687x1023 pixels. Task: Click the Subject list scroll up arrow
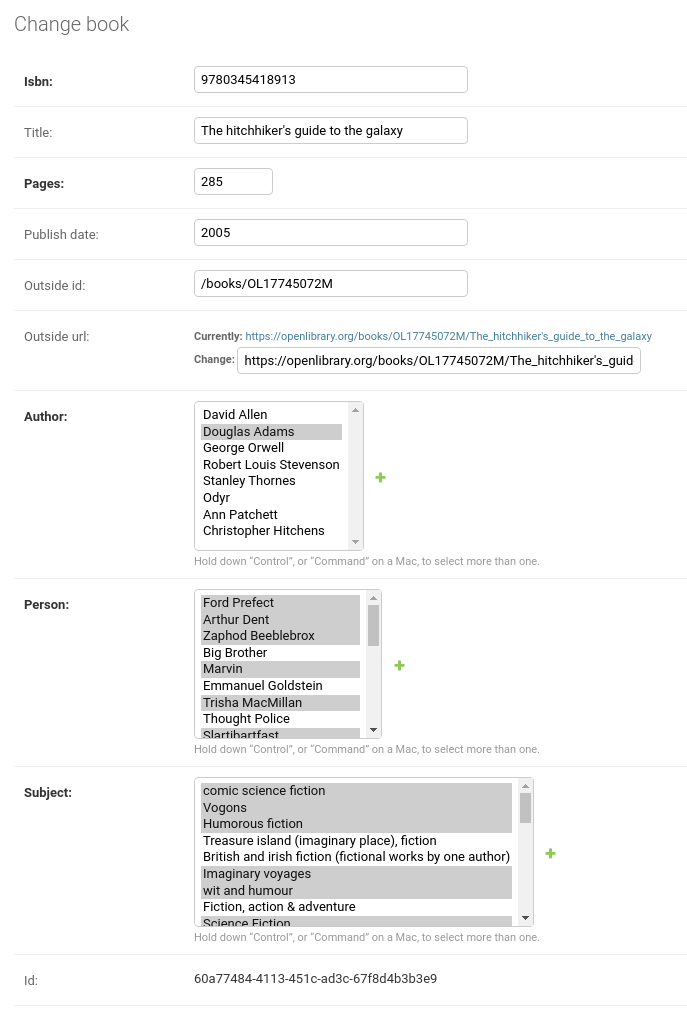[525, 786]
